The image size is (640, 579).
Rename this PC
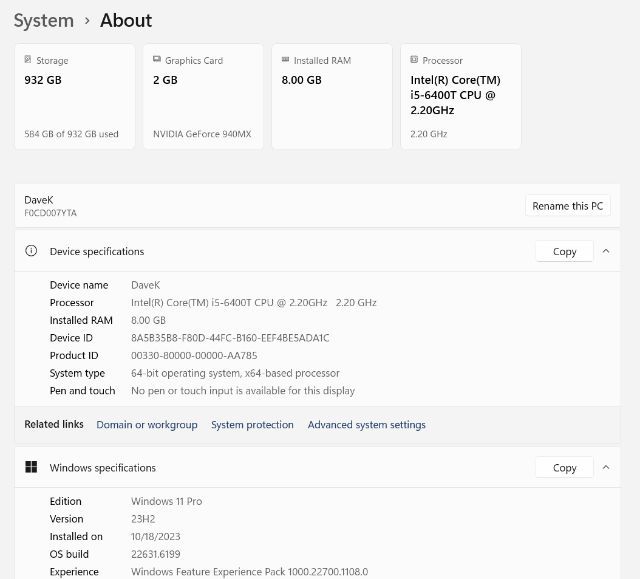click(x=567, y=206)
